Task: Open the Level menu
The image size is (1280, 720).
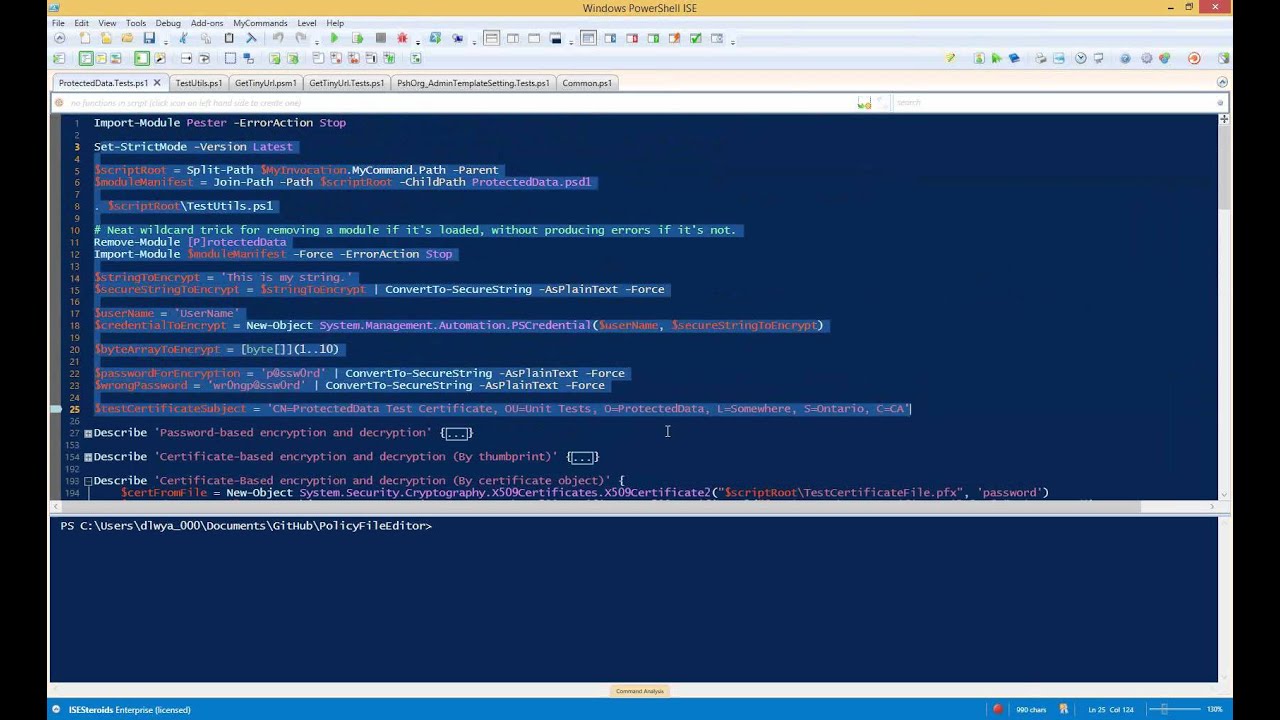Action: pyautogui.click(x=307, y=23)
